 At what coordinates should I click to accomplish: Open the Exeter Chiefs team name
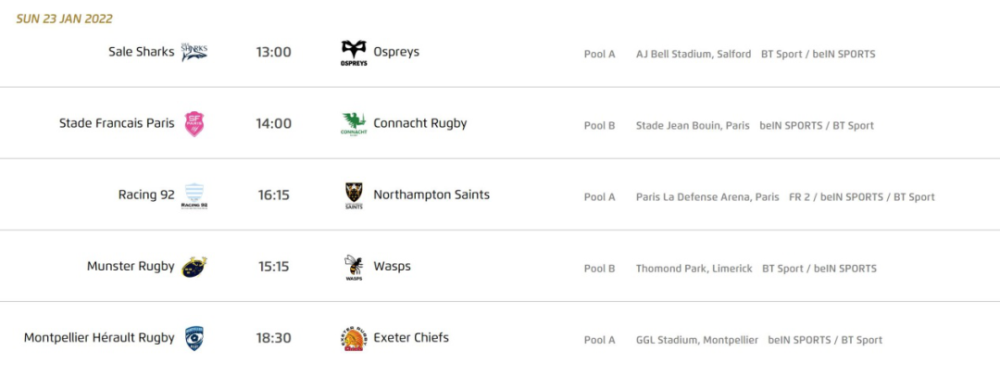point(411,337)
